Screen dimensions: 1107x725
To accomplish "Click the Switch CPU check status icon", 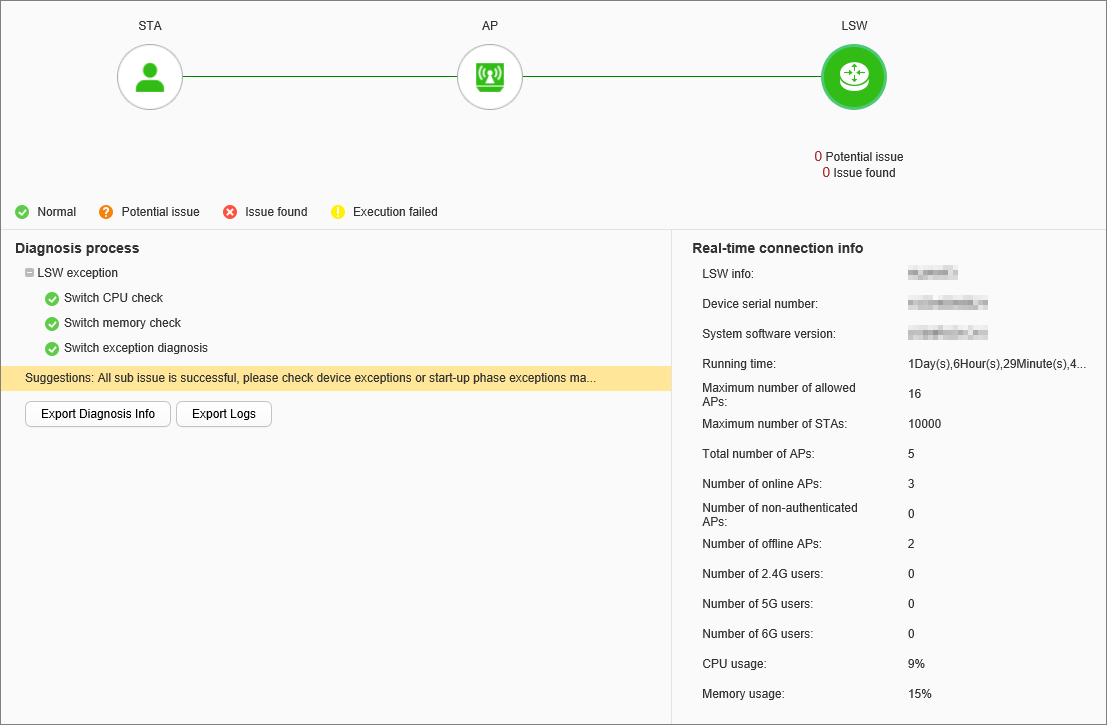I will [x=52, y=299].
